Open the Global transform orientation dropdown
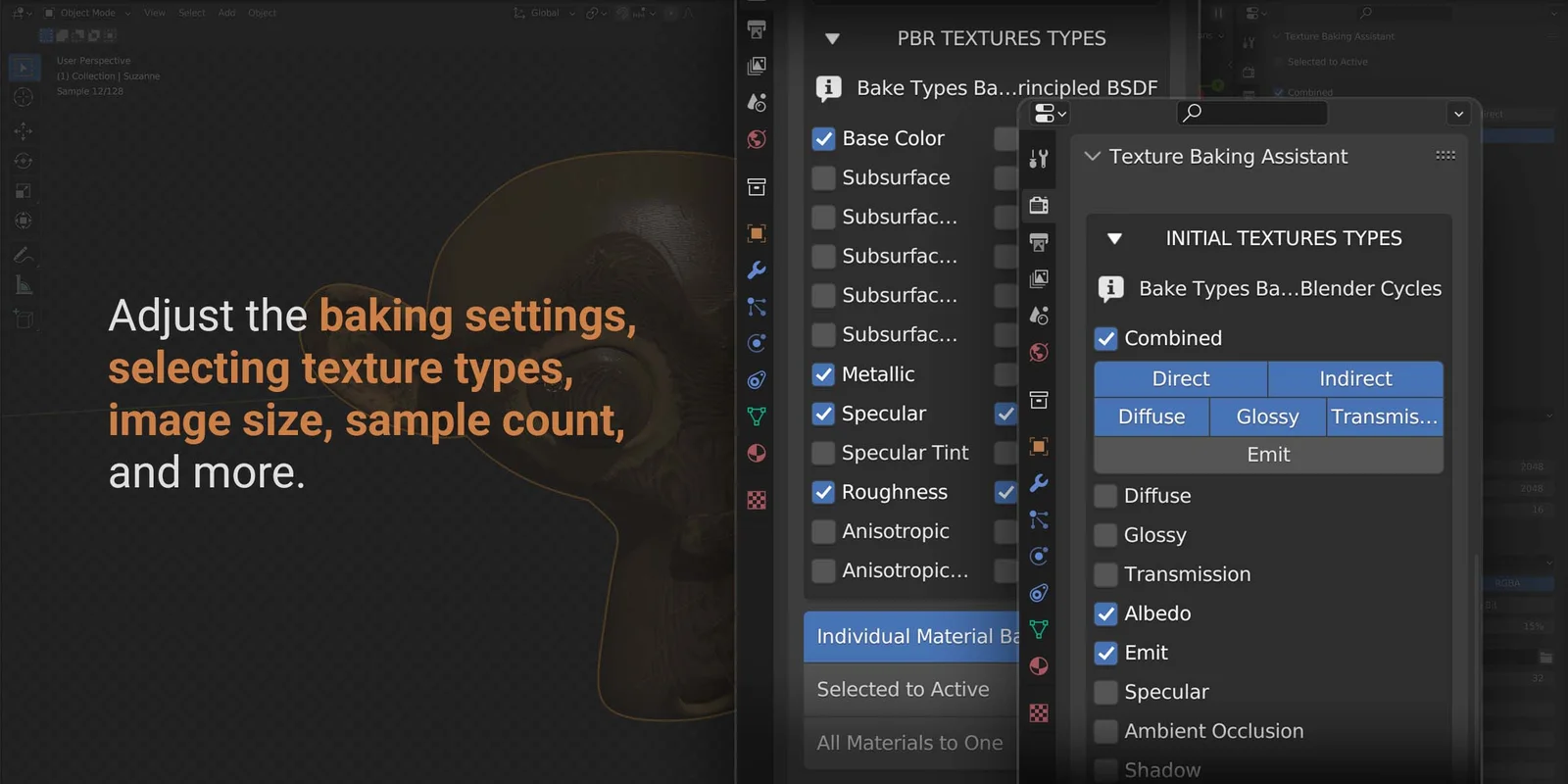 pyautogui.click(x=545, y=13)
